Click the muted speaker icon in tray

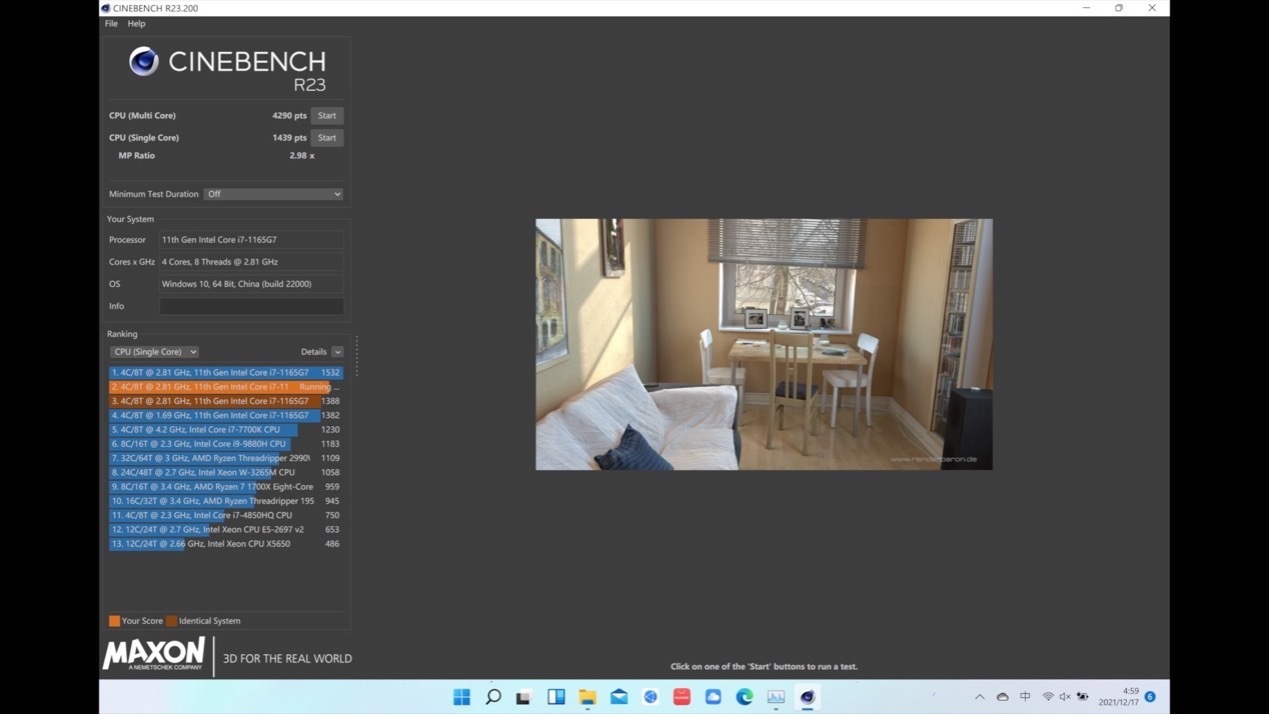[x=1065, y=697]
